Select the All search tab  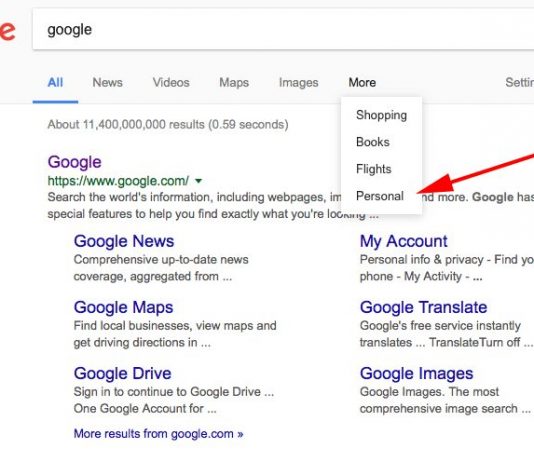click(55, 82)
